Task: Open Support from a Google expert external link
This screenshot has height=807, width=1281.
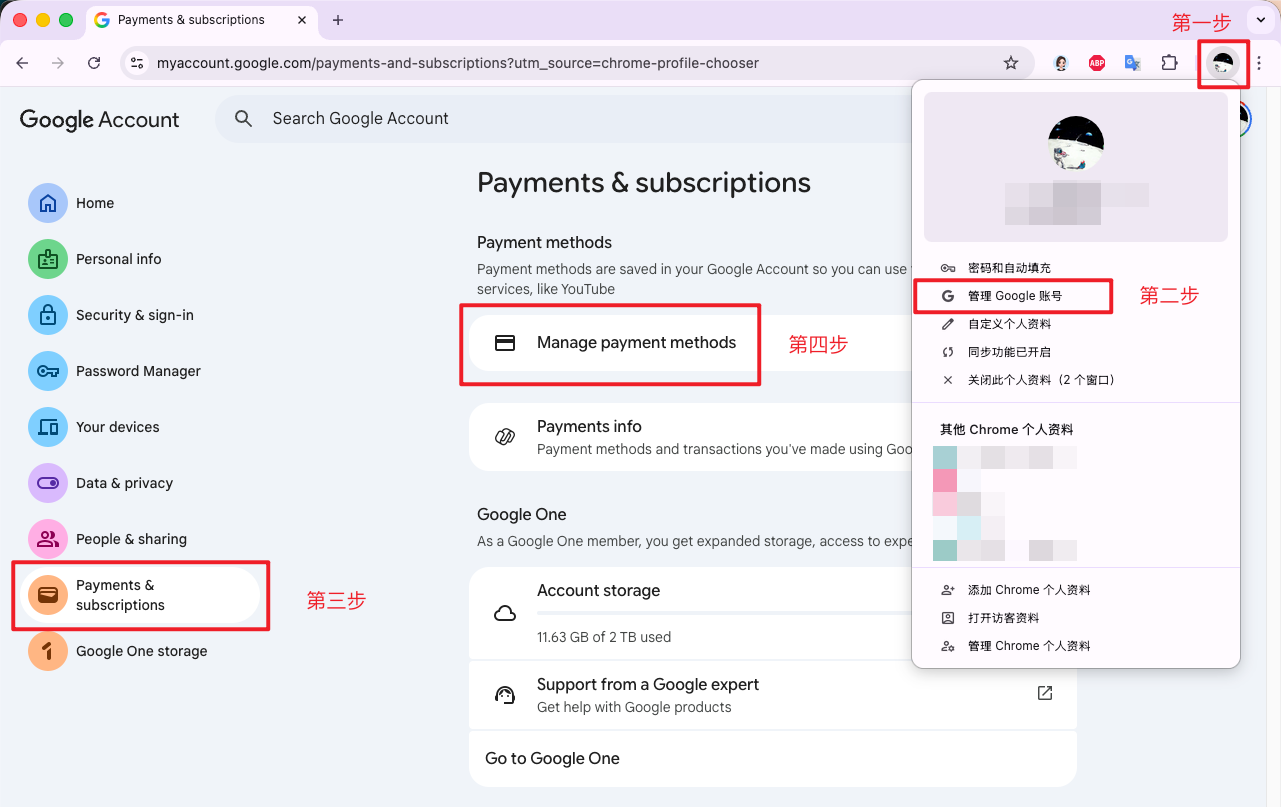Action: pyautogui.click(x=1044, y=693)
